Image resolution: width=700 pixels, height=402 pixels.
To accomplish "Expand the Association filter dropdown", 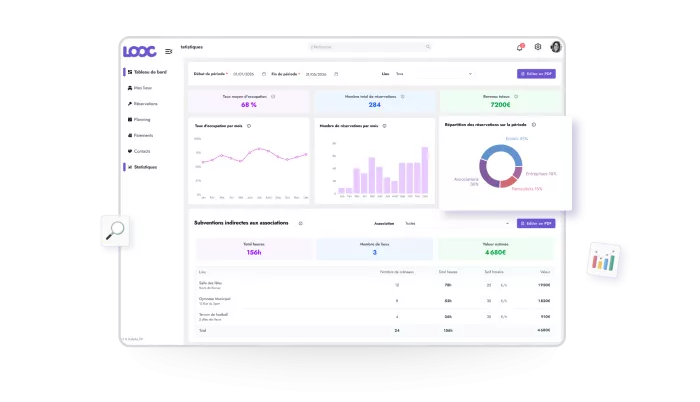I will pyautogui.click(x=456, y=223).
